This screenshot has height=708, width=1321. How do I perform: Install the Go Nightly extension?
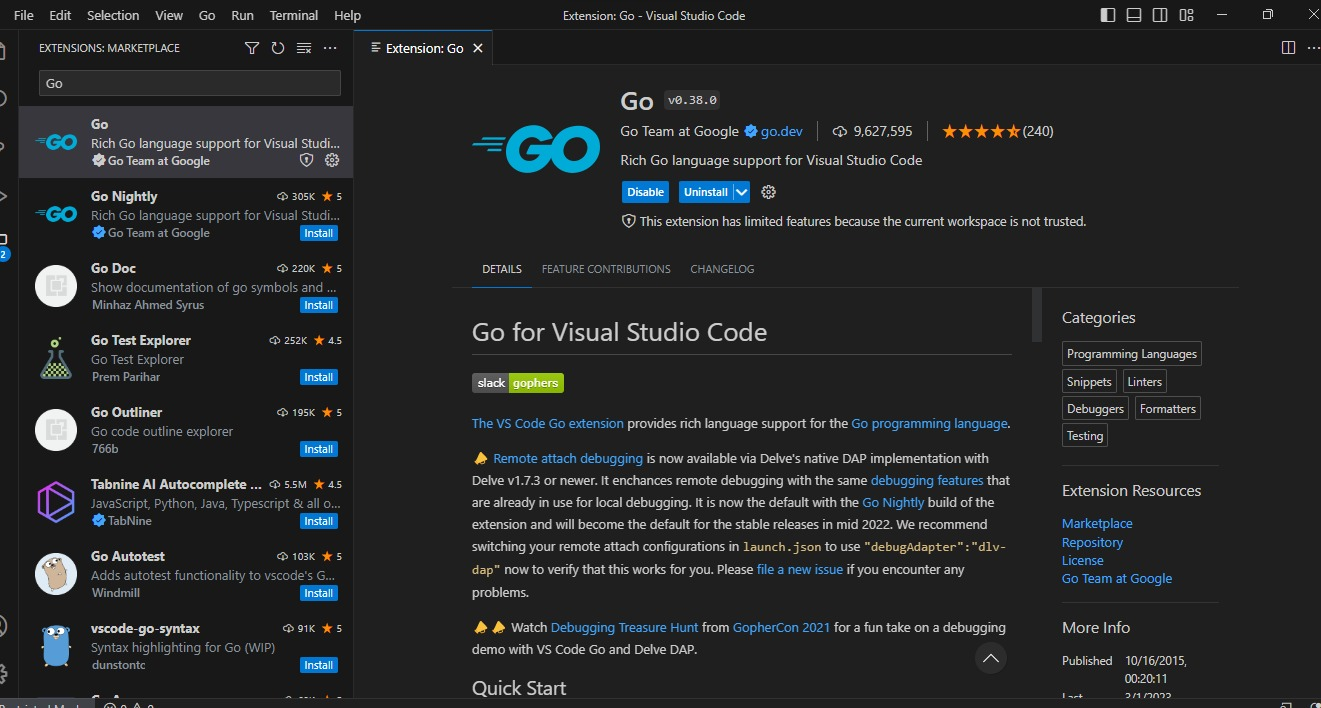[319, 233]
